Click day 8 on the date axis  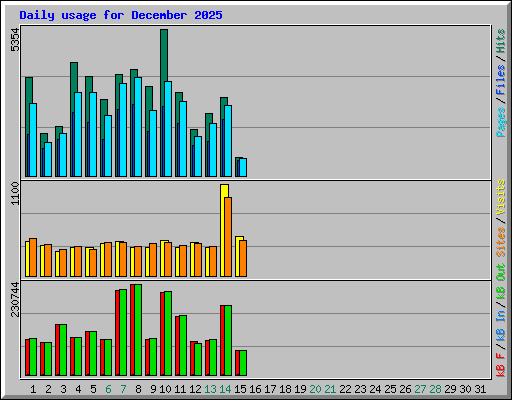138,389
